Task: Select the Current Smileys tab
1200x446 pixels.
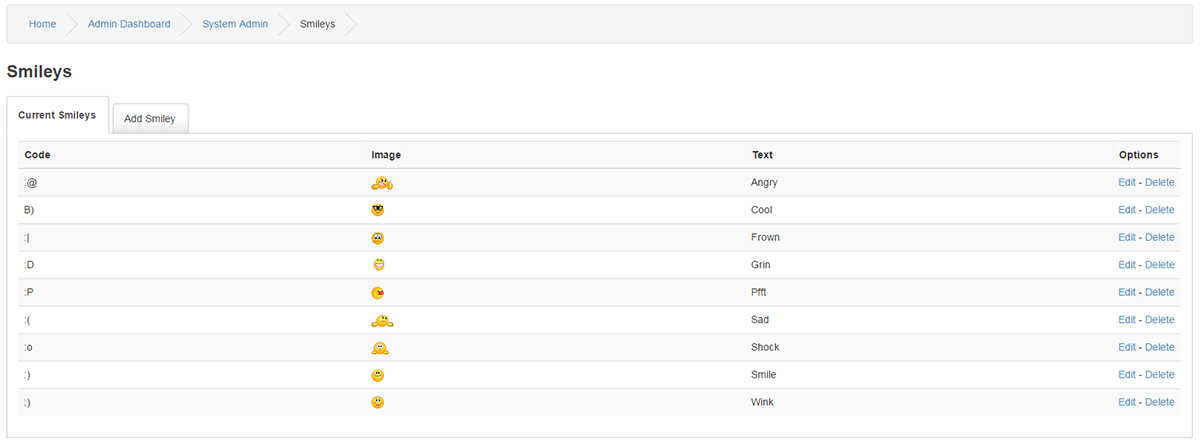Action: click(x=57, y=115)
